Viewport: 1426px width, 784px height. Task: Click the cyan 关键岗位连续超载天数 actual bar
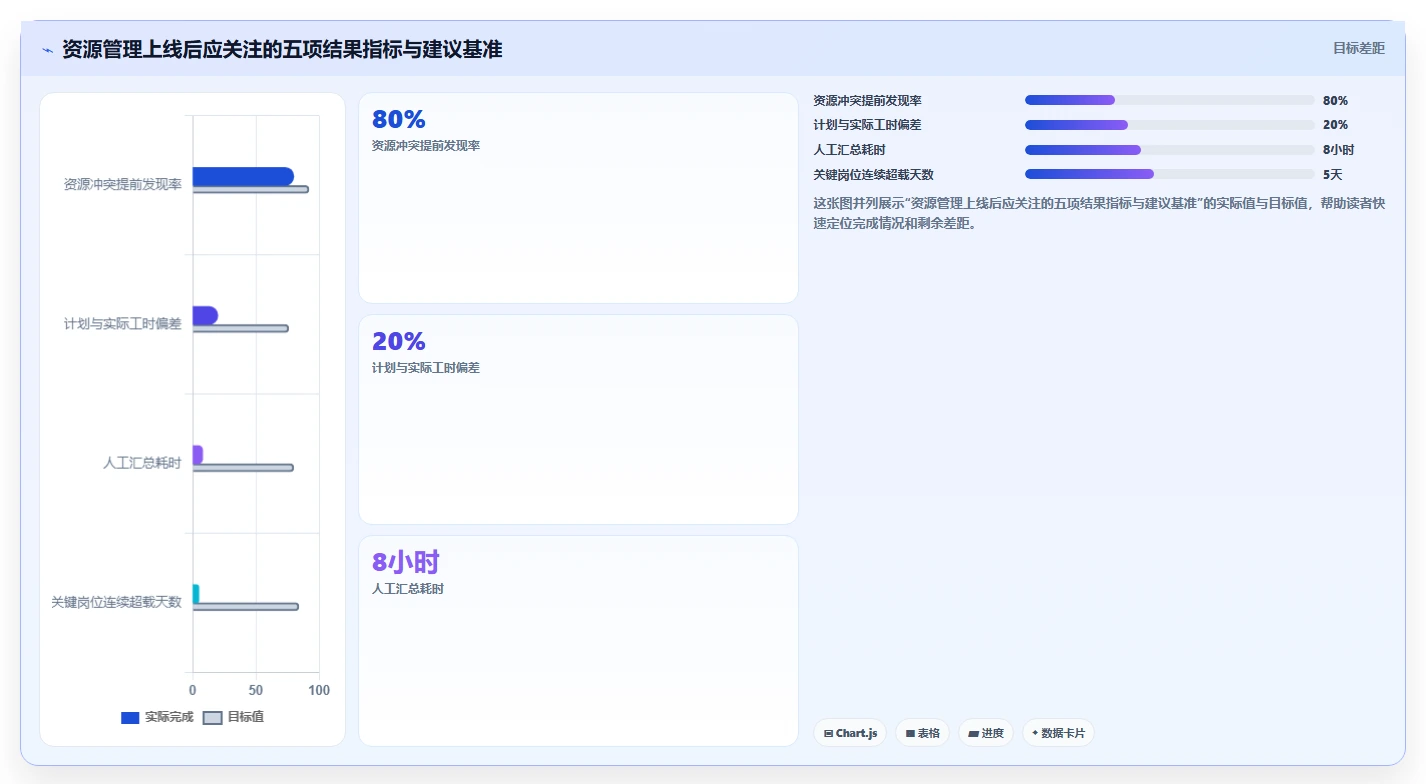tap(196, 594)
